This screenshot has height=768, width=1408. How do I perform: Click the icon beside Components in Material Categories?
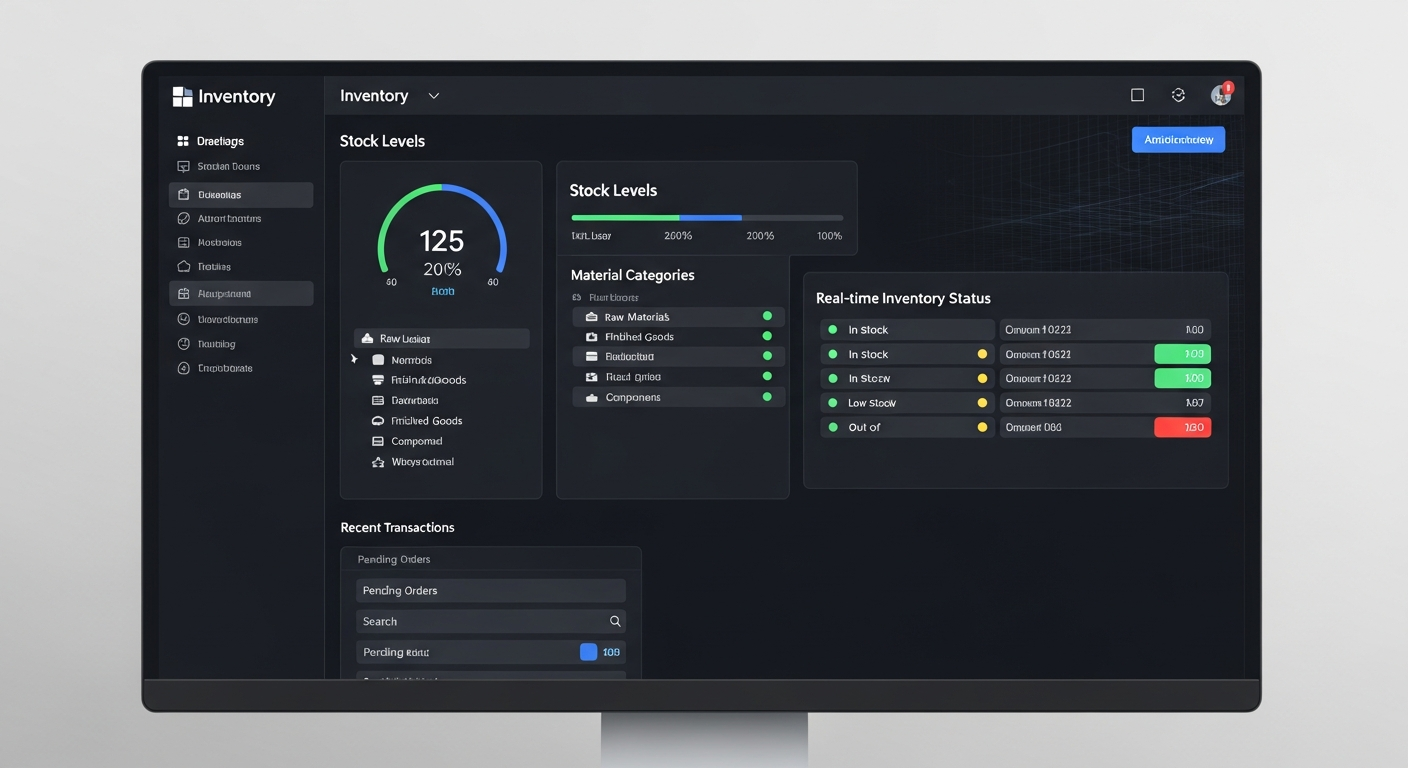pyautogui.click(x=591, y=397)
